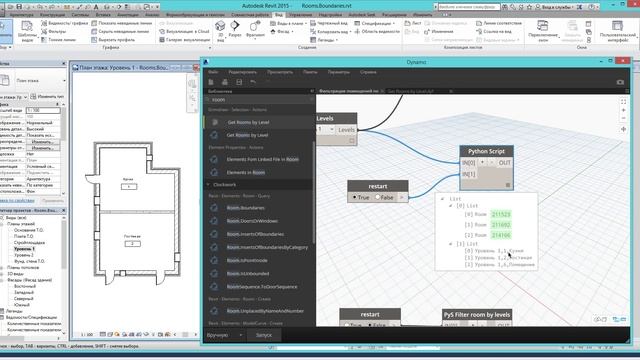Viewport: 640px width, 360px height.
Task: Undo using Dynamo toolbar arrow icon
Action: pos(253,82)
